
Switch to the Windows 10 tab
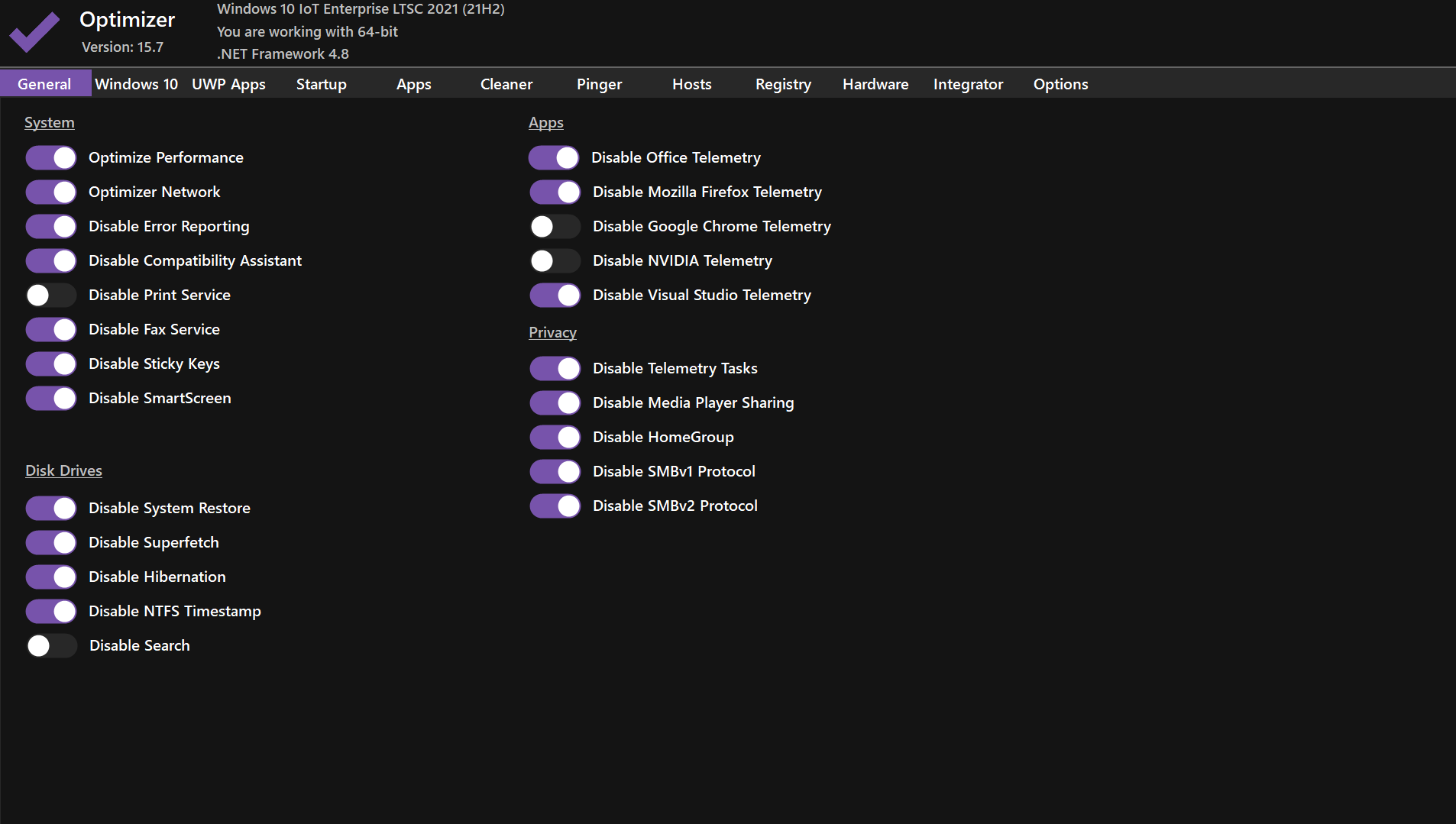pos(136,84)
